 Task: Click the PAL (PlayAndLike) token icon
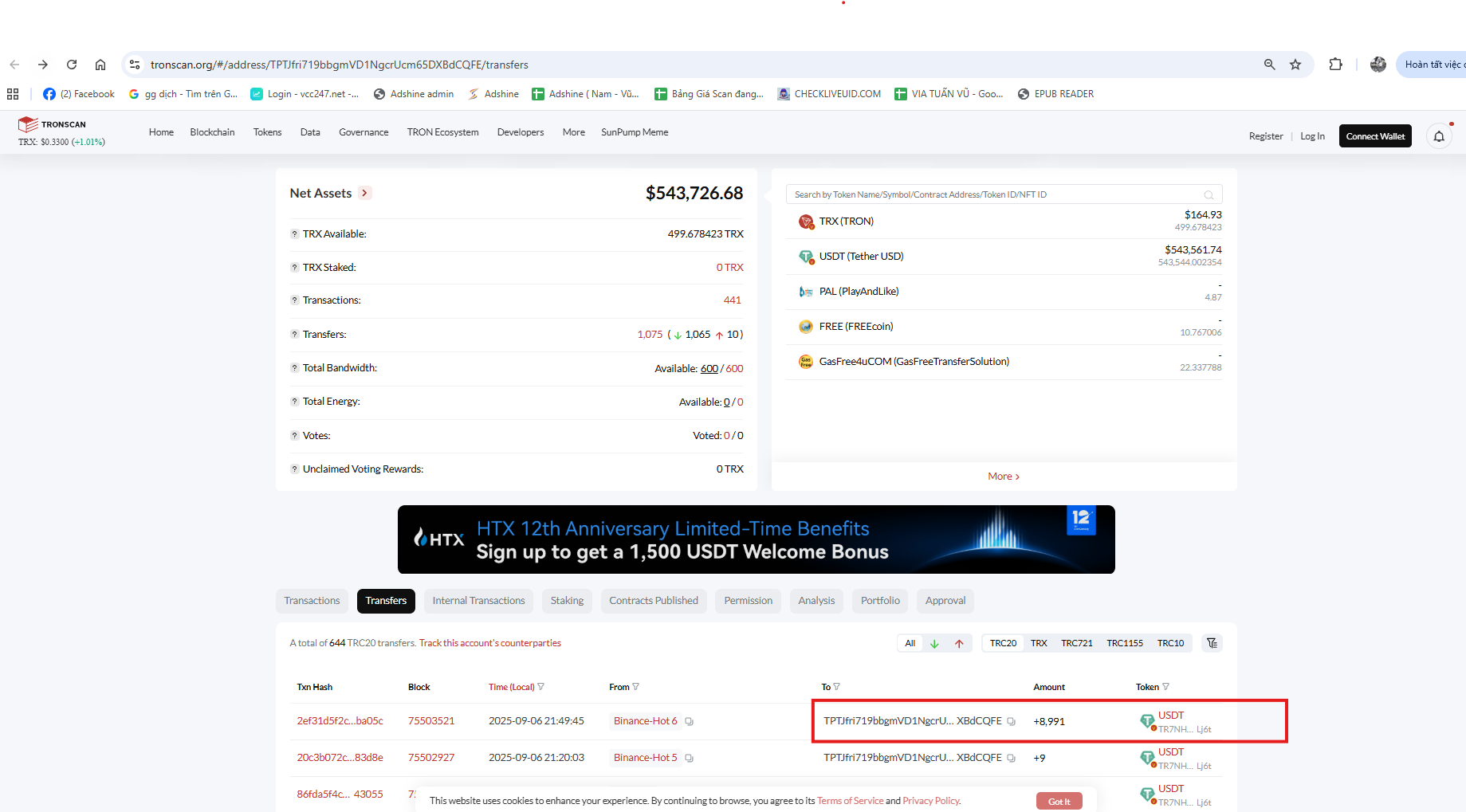click(806, 292)
